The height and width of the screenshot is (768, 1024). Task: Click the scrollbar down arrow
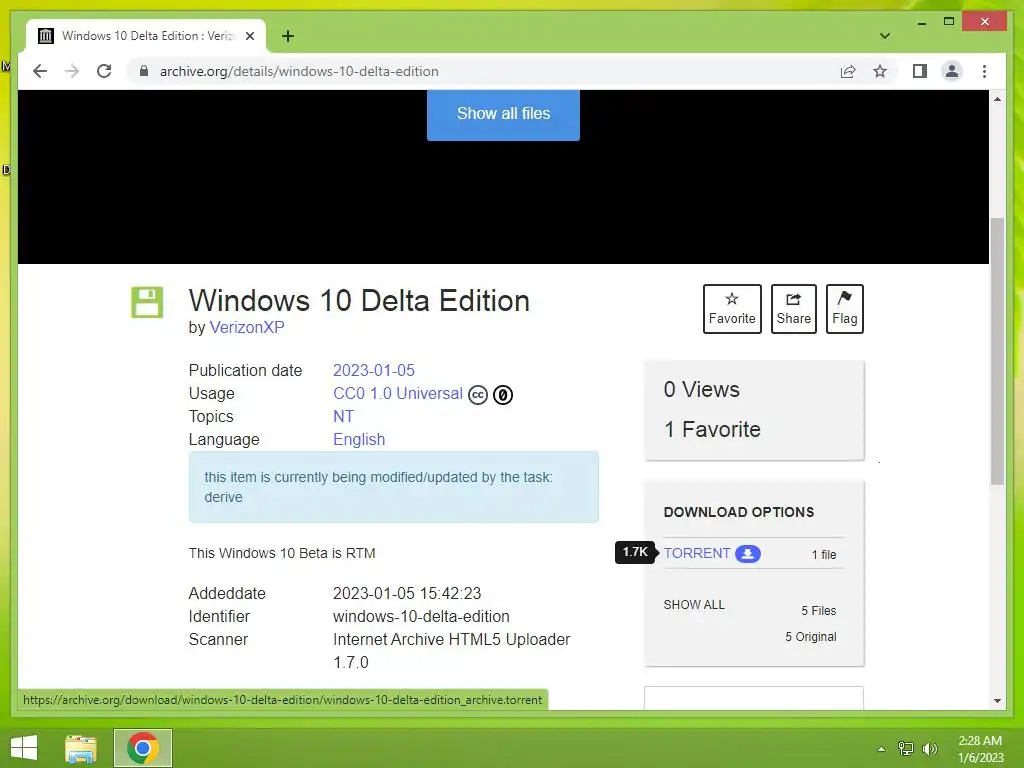pyautogui.click(x=997, y=701)
